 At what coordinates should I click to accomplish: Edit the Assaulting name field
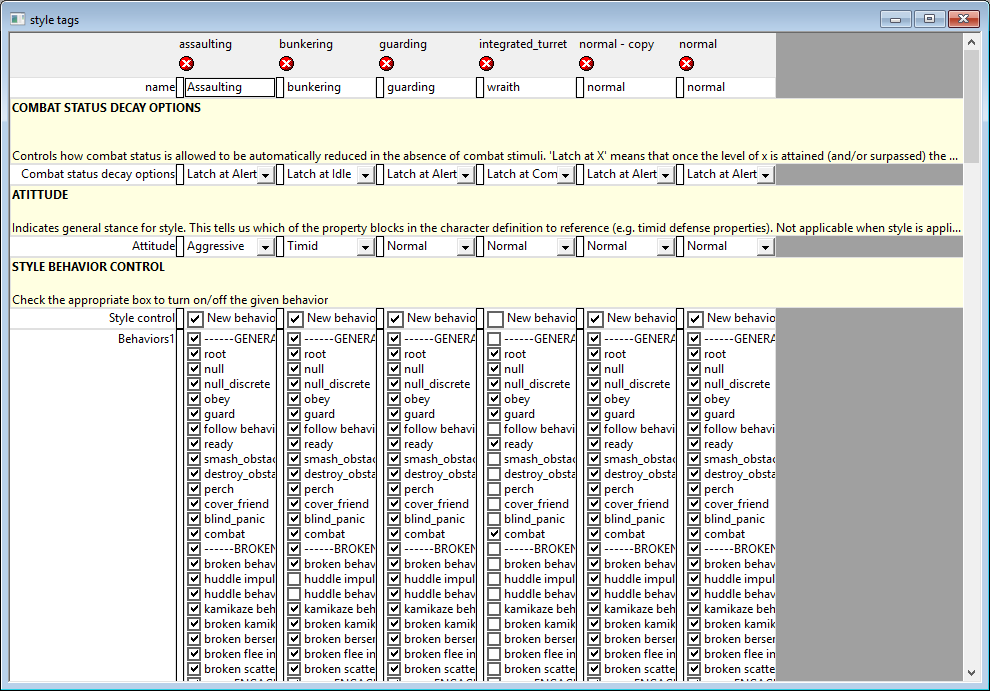(x=230, y=87)
